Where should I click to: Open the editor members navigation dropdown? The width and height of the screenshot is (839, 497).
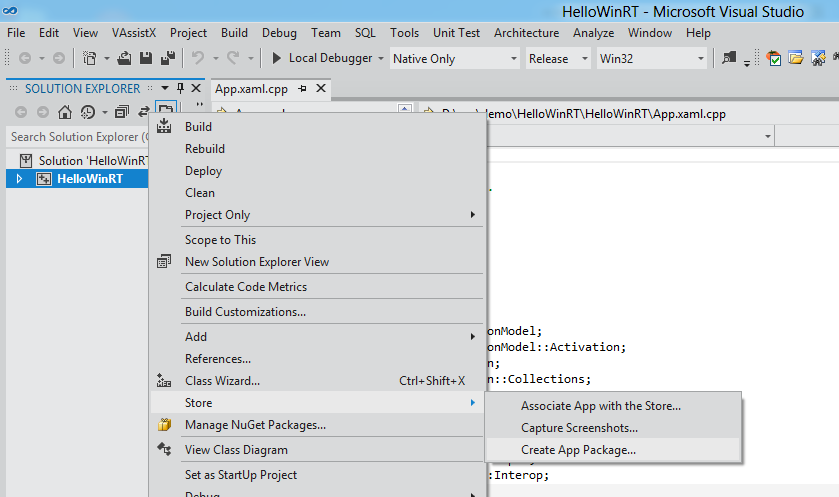pos(768,136)
